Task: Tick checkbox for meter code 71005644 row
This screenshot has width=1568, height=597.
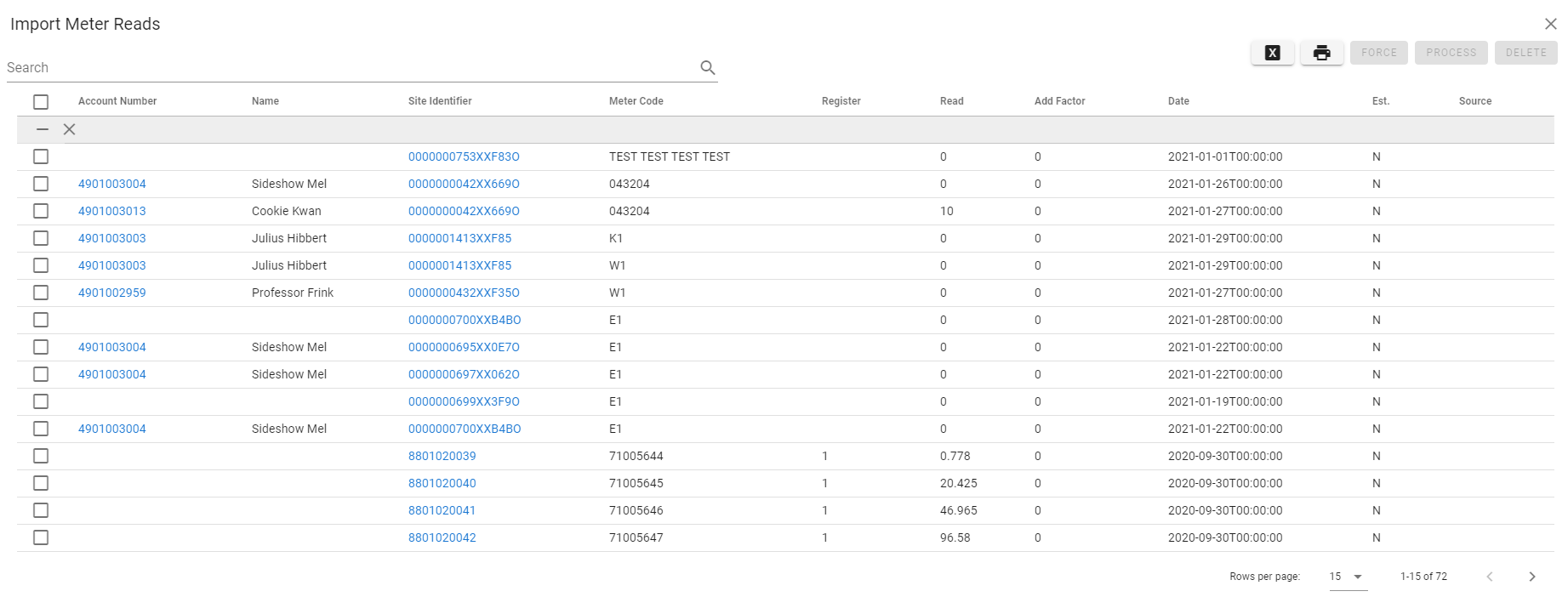Action: tap(41, 456)
